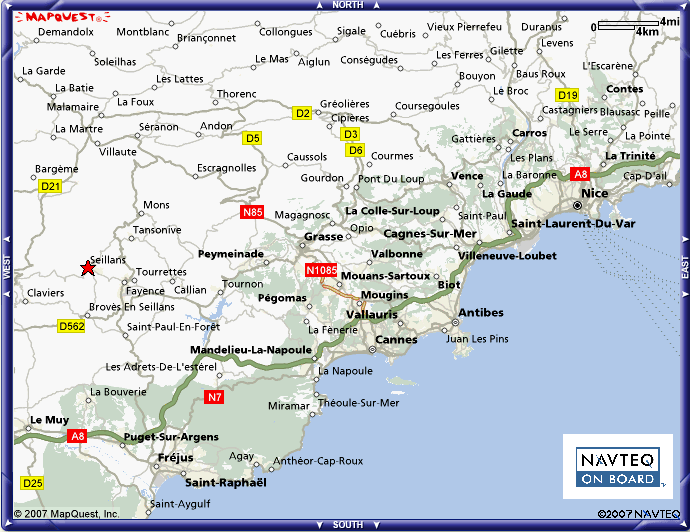
Task: Click the Bargème label
Action: click(x=57, y=169)
